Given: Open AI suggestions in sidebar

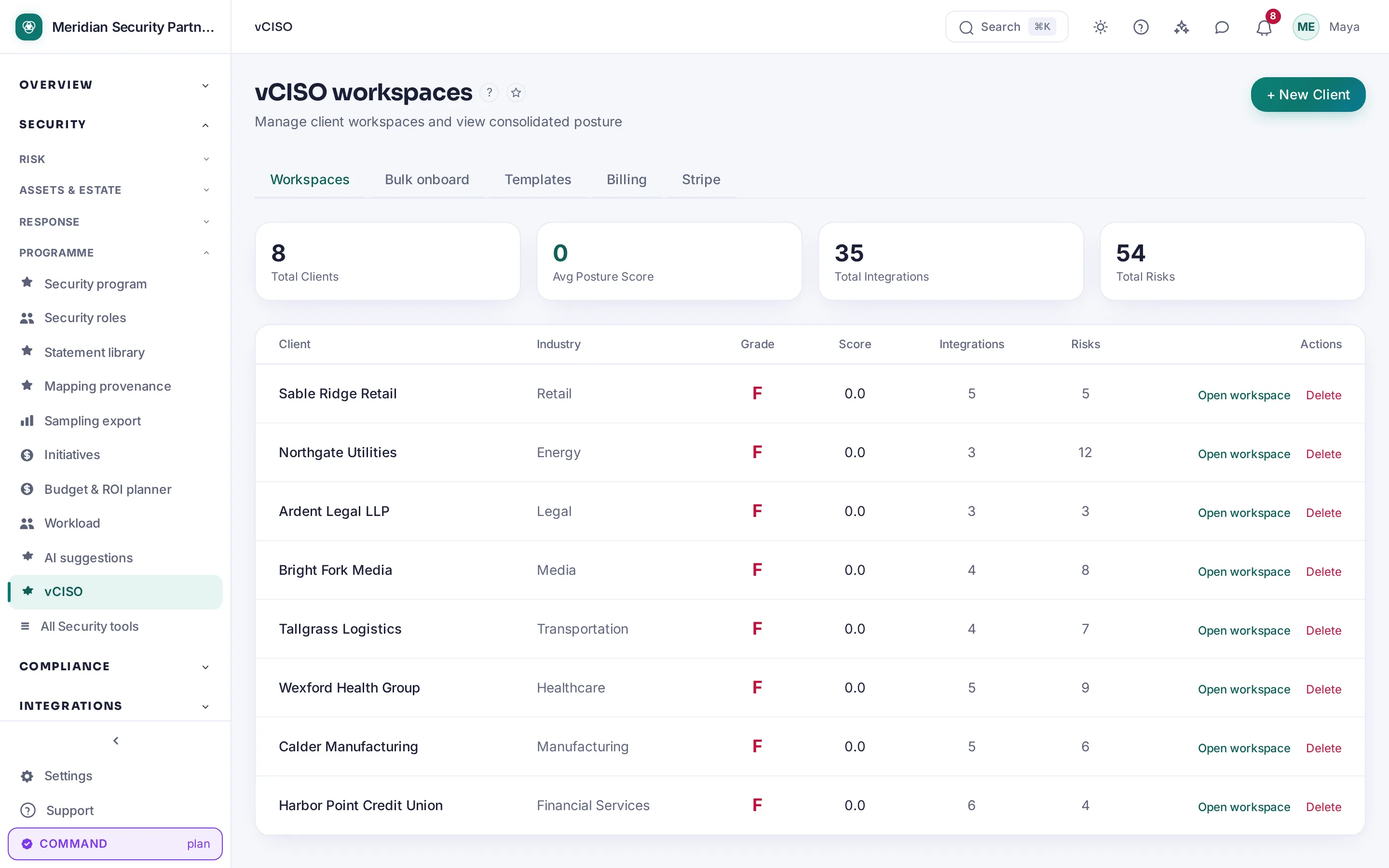Looking at the screenshot, I should [115, 557].
